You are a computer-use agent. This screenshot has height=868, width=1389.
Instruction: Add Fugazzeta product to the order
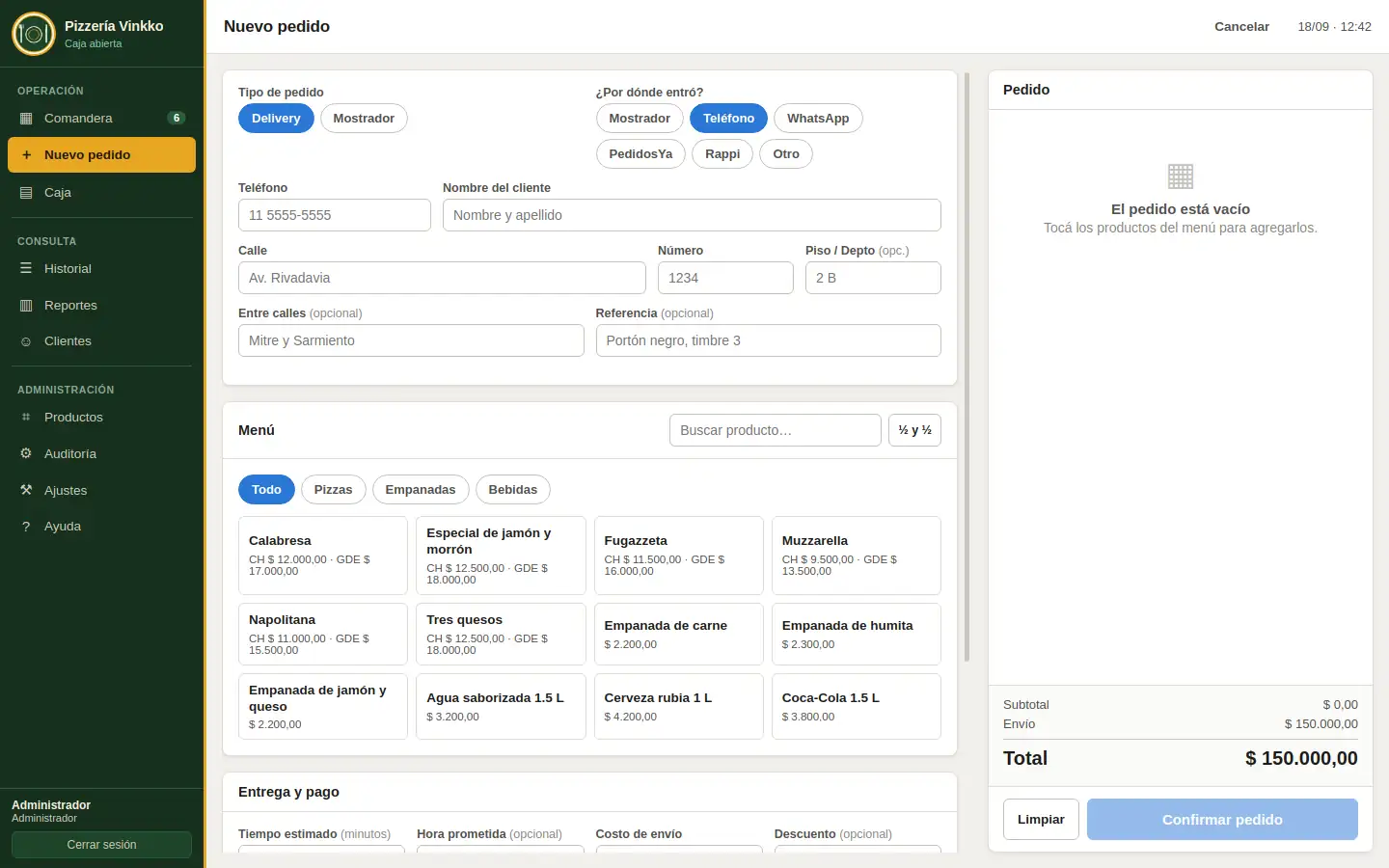[679, 556]
